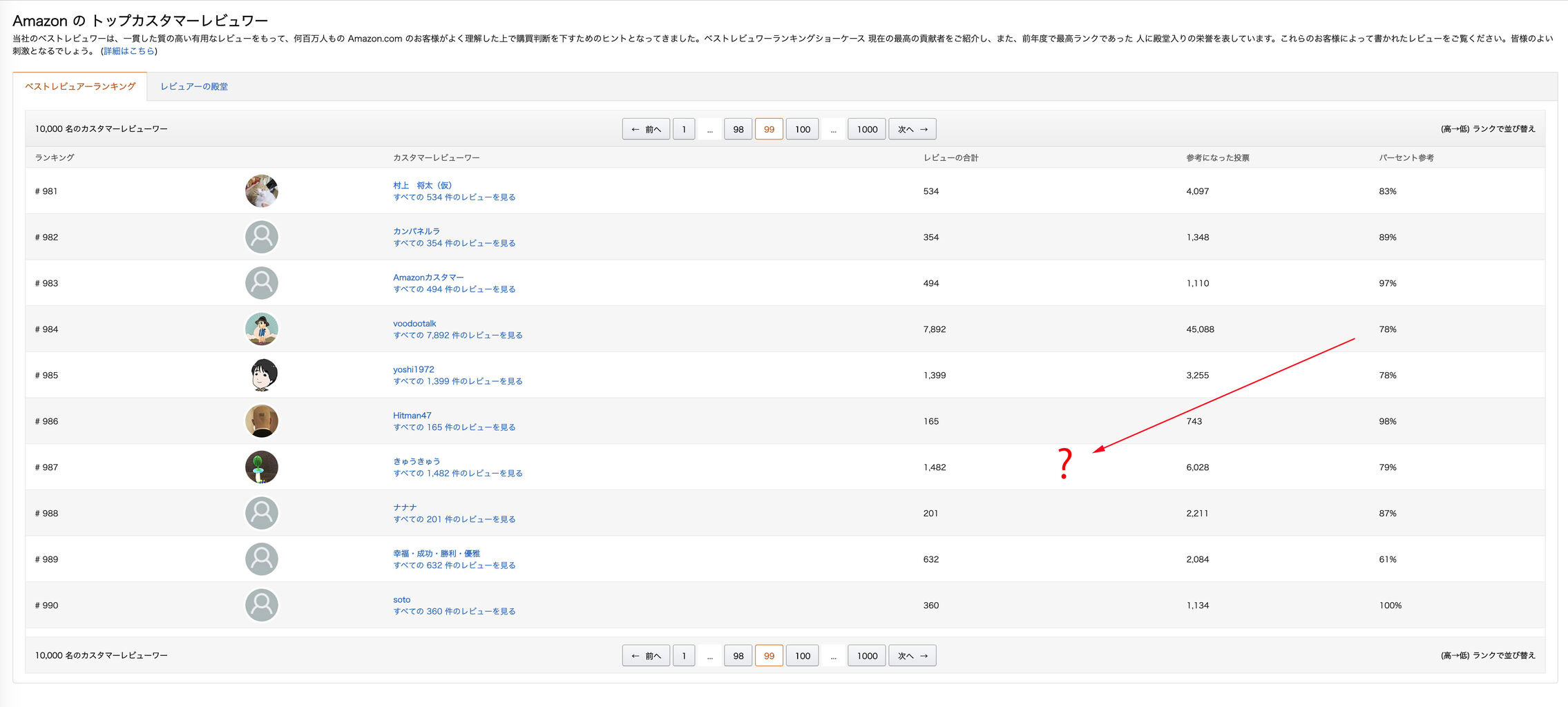This screenshot has height=707, width=1568.
Task: Open 詳細はこちら link in description
Action: [129, 51]
